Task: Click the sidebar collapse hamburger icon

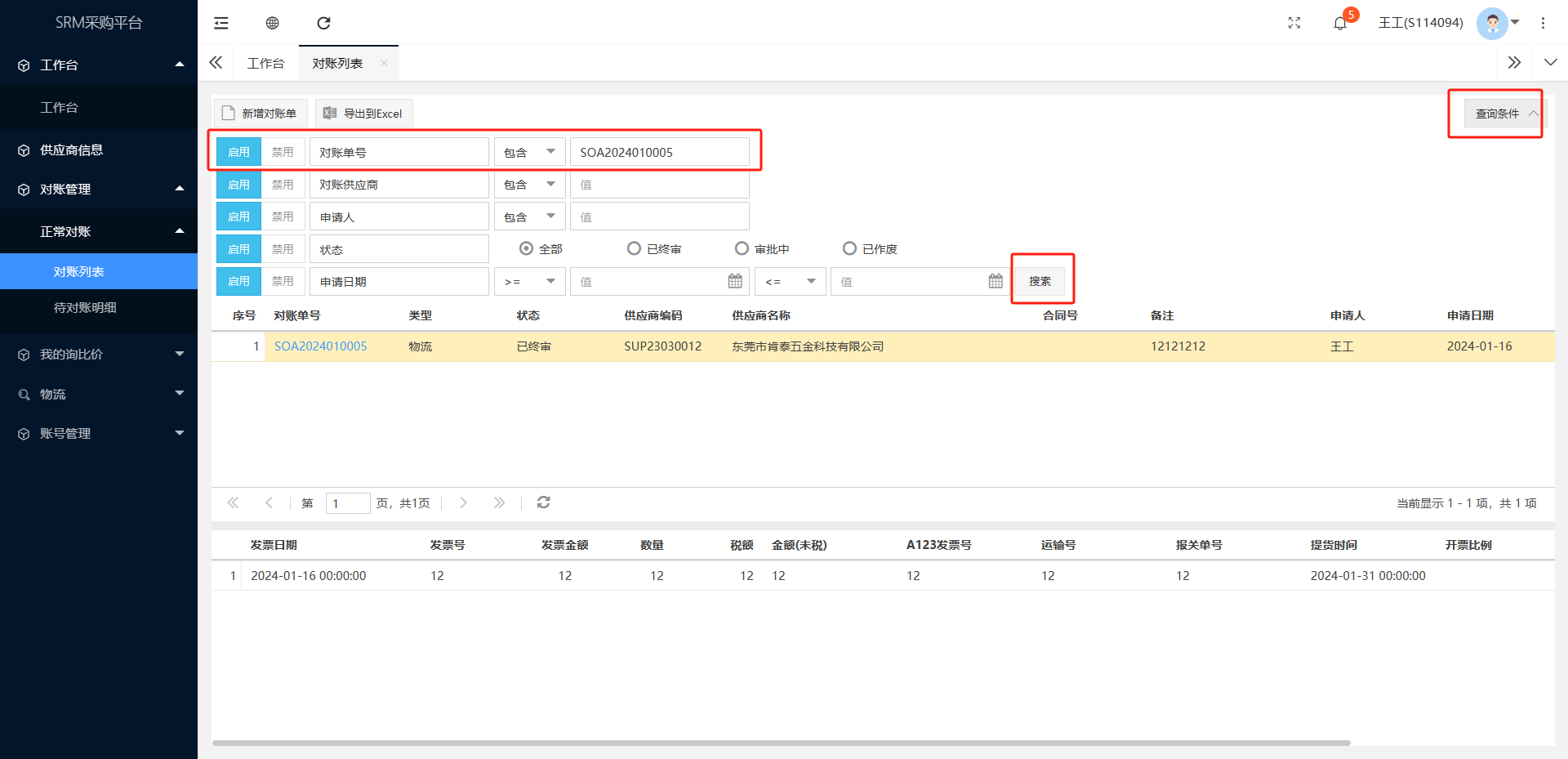Action: pos(221,23)
